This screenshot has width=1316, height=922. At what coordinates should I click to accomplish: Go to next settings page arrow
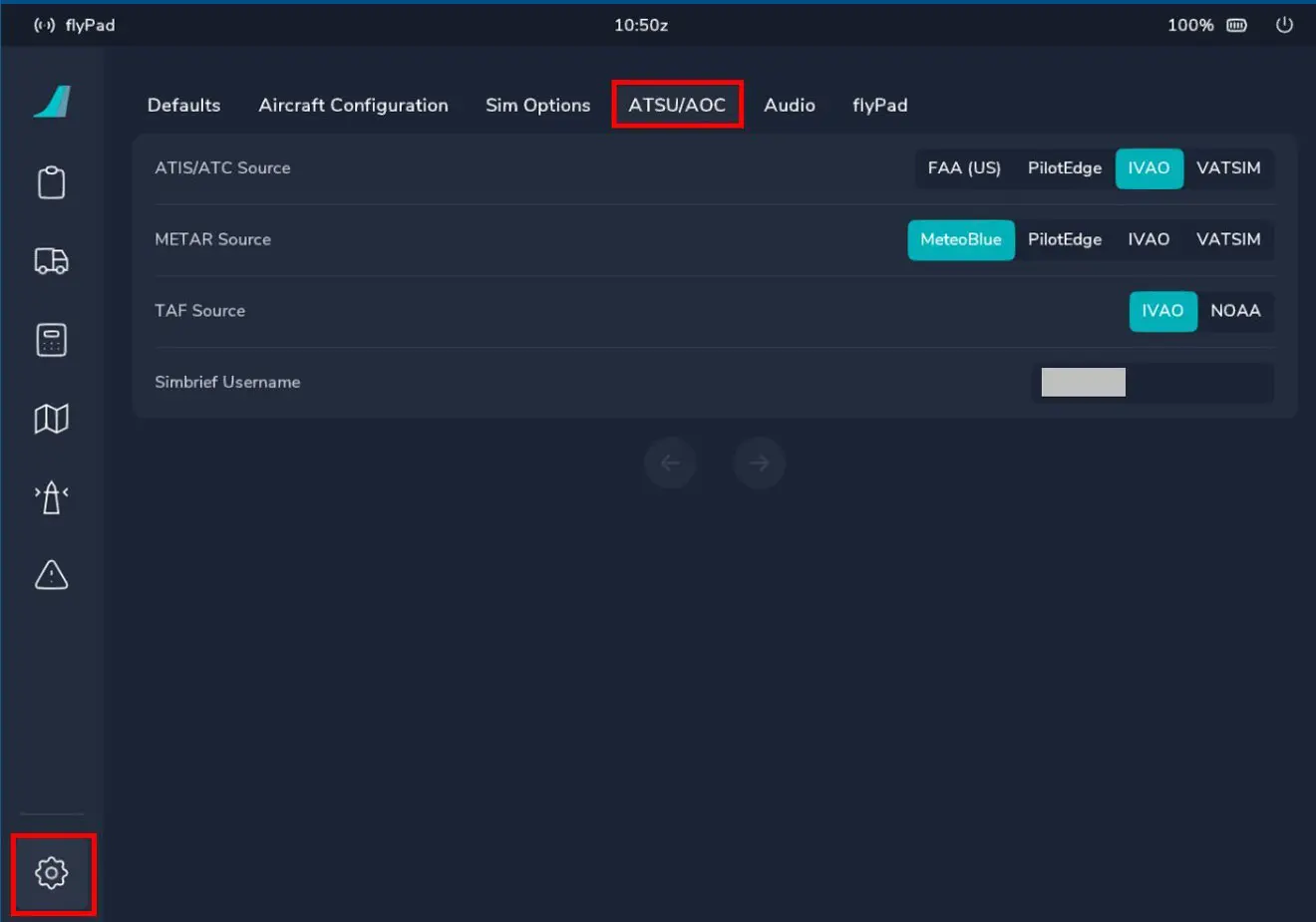760,462
